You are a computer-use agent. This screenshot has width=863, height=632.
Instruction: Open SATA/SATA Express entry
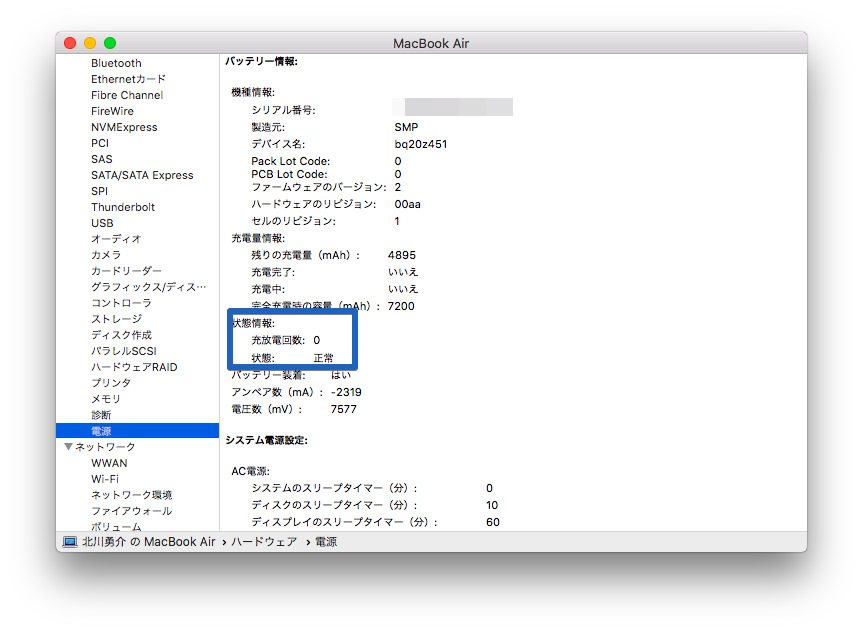click(143, 175)
